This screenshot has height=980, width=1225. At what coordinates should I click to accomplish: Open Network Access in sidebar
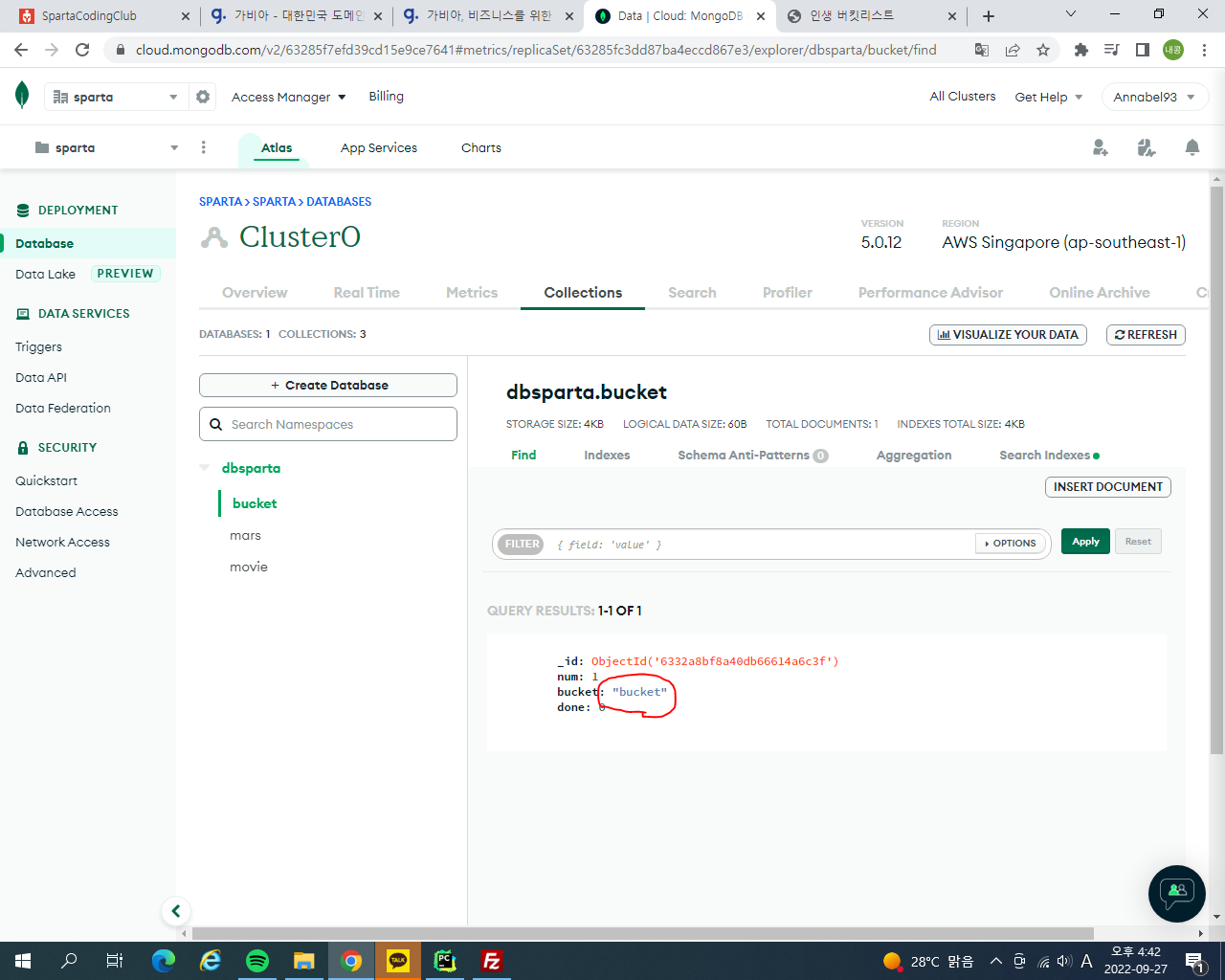[62, 543]
